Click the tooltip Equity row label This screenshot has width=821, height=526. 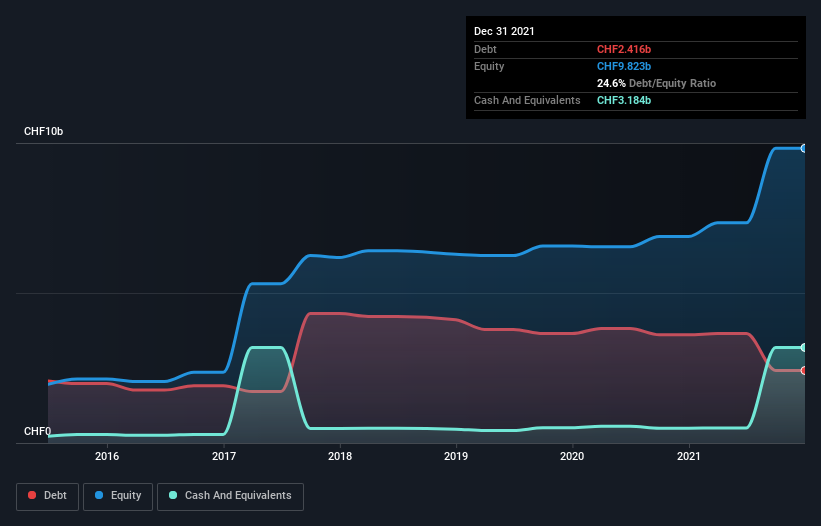tap(489, 66)
